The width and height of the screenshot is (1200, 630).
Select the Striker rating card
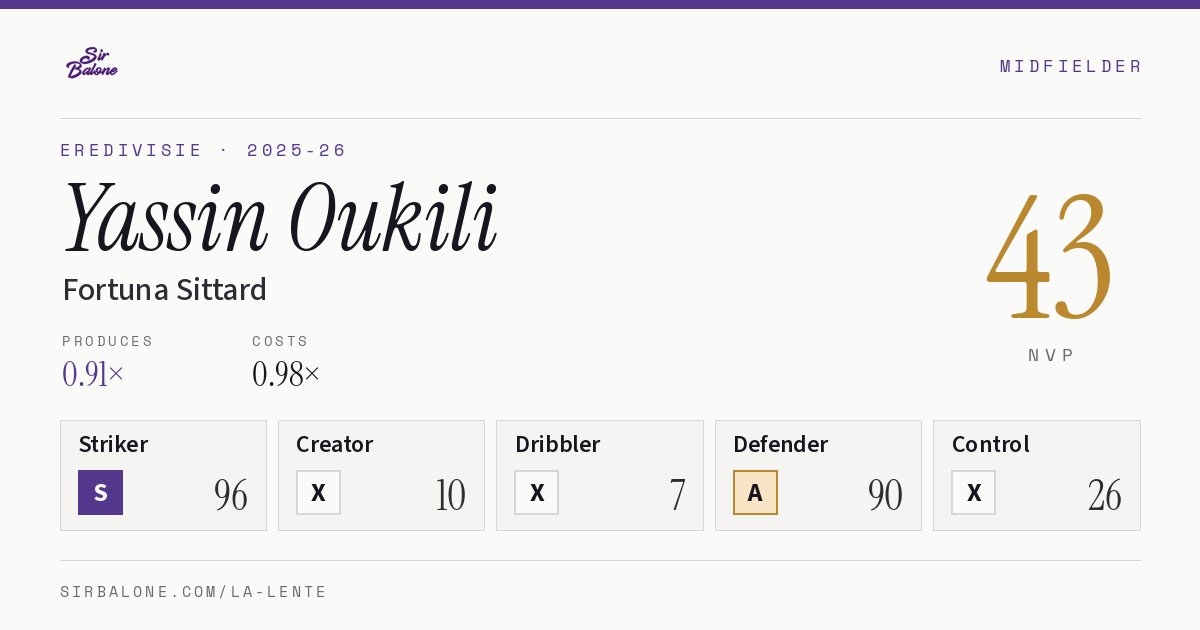(x=163, y=475)
